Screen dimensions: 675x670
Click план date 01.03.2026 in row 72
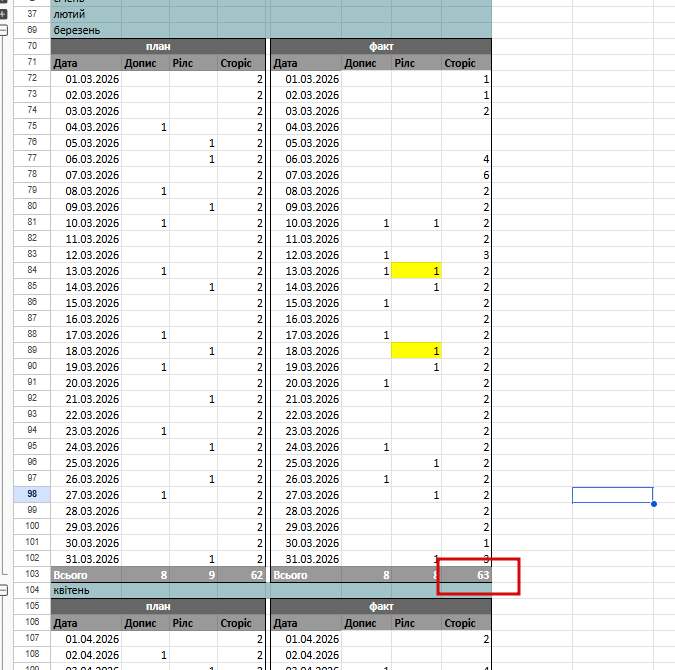coord(86,79)
